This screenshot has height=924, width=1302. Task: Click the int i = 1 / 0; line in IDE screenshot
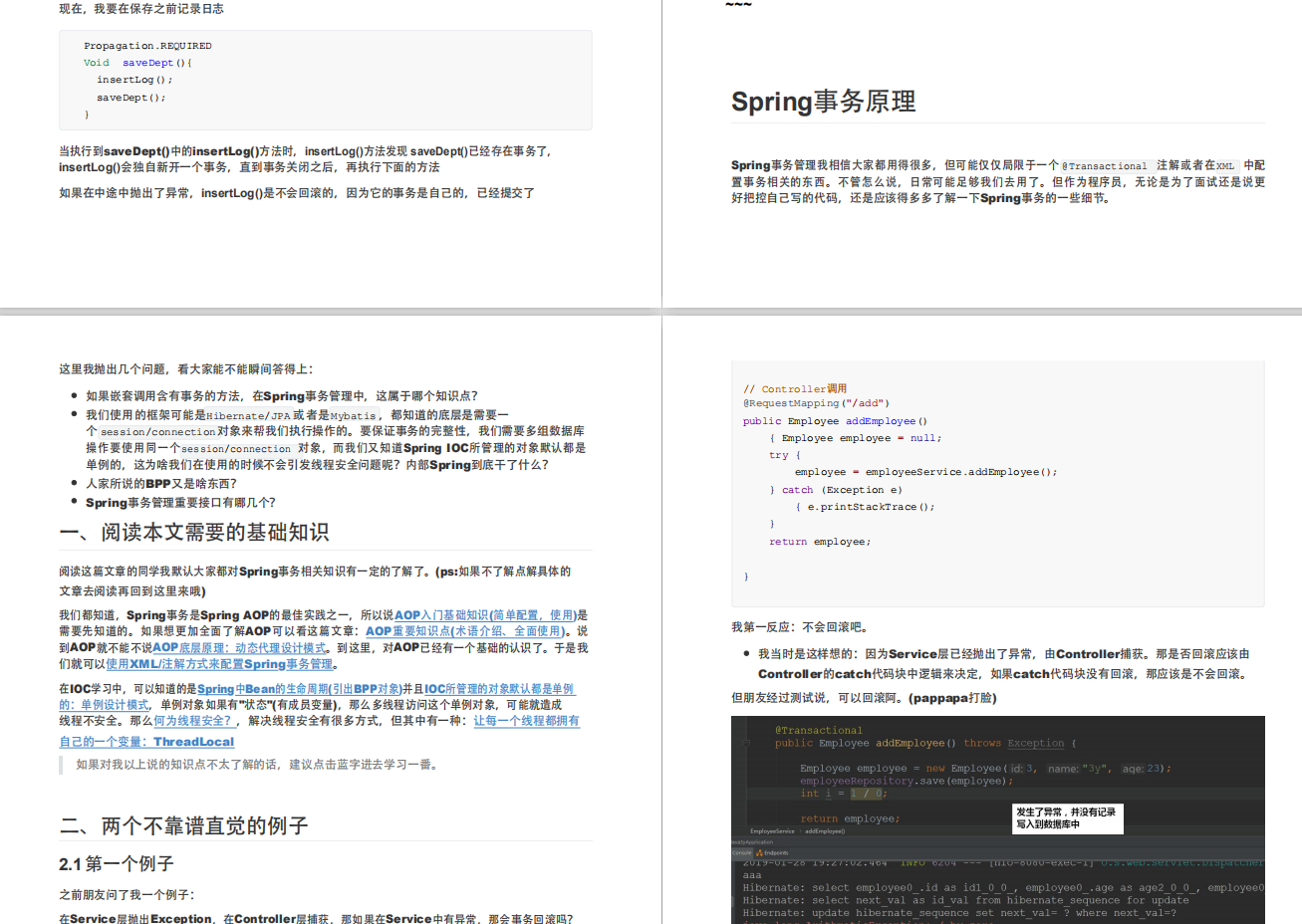click(843, 794)
